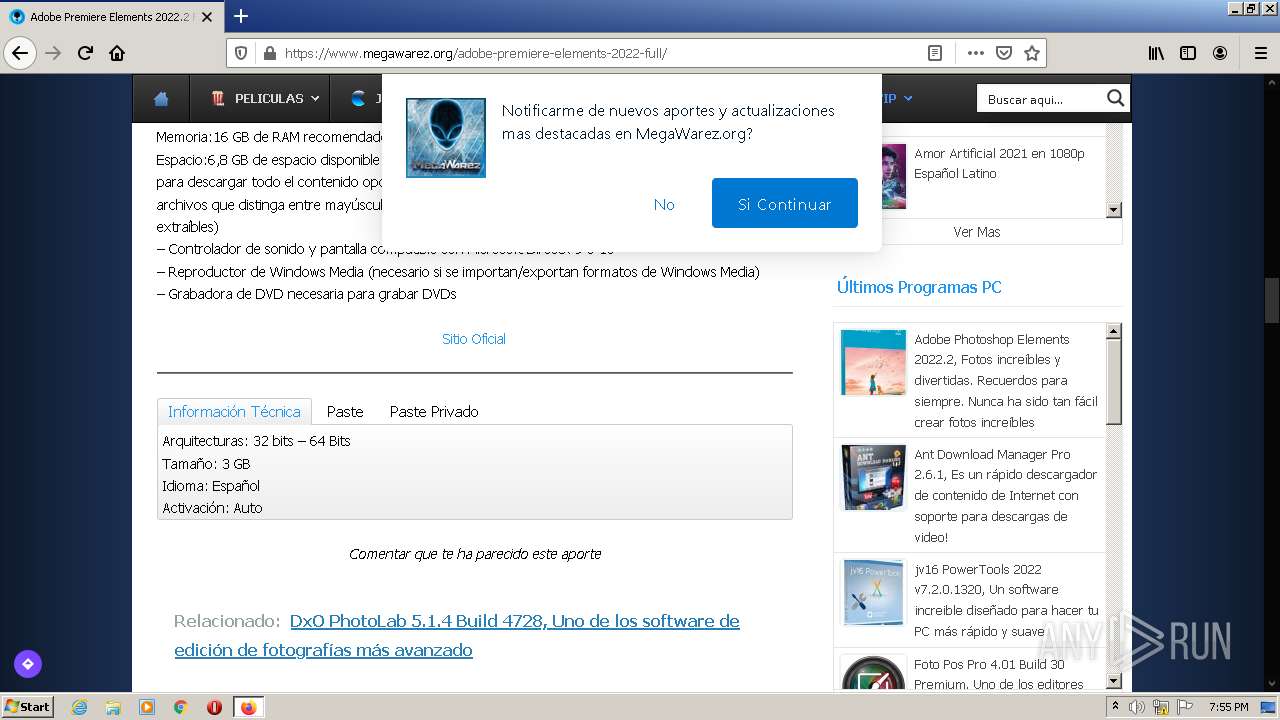Open the tracking protection shield icon

click(241, 53)
